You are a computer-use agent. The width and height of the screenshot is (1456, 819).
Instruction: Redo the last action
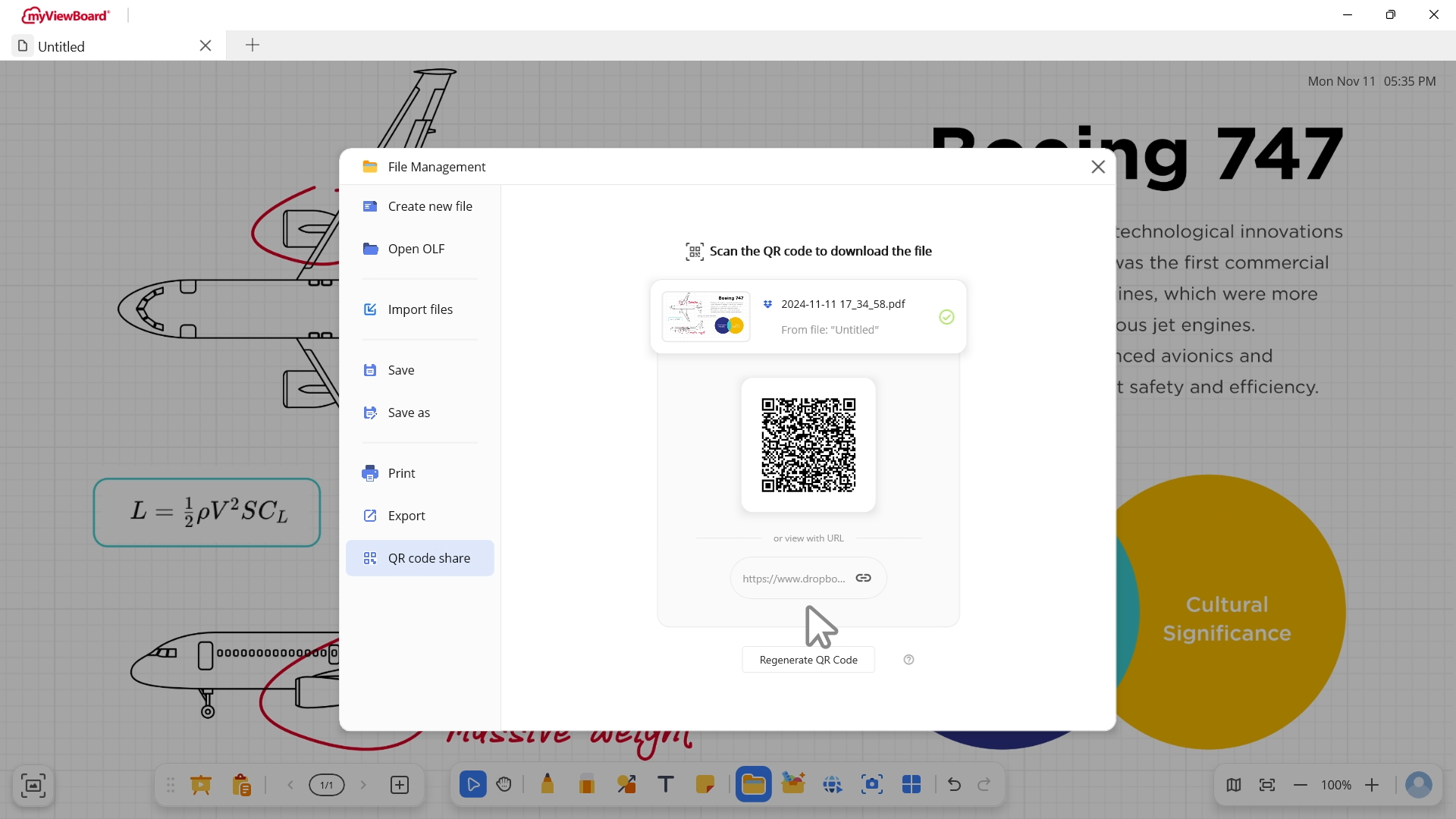point(984,785)
